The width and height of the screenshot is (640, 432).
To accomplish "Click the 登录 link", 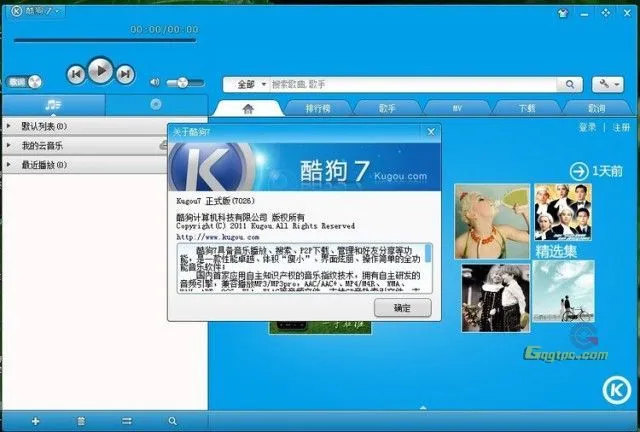I will tap(587, 127).
